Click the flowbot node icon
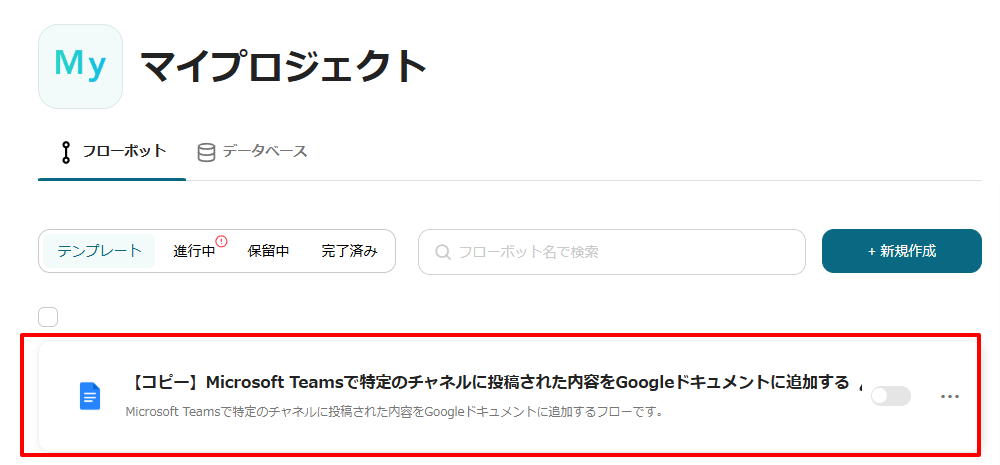Image resolution: width=1000 pixels, height=465 pixels. click(x=66, y=152)
